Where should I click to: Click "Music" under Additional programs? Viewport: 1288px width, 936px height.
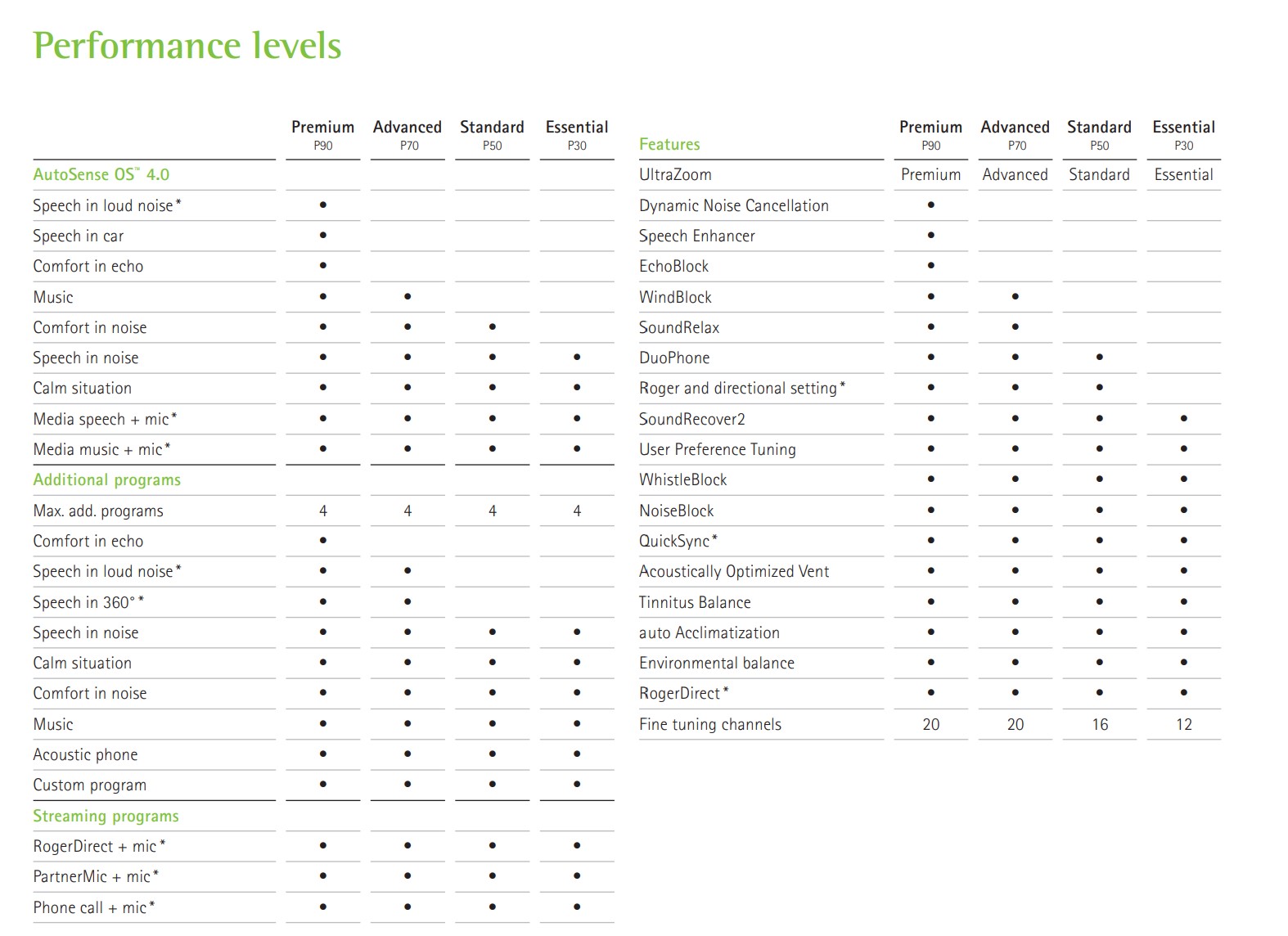[x=53, y=724]
